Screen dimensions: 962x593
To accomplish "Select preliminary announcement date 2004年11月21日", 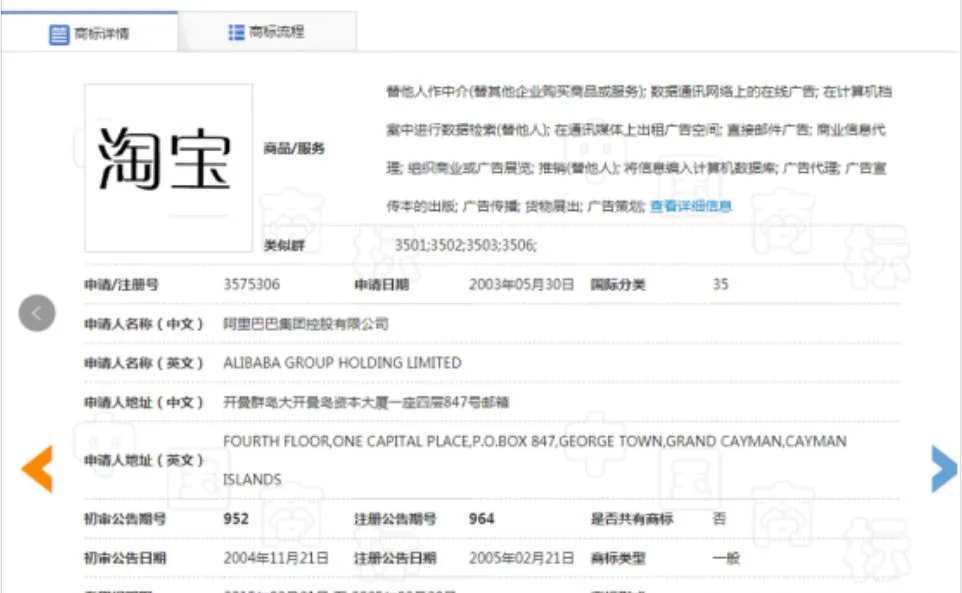I will point(276,558).
